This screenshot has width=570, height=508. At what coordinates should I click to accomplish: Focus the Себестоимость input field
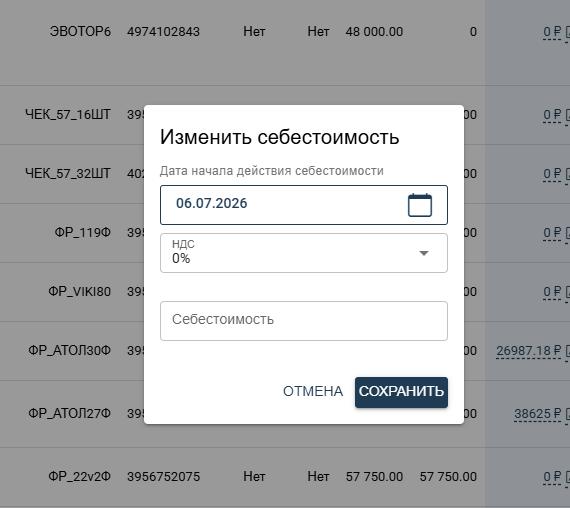click(x=304, y=321)
